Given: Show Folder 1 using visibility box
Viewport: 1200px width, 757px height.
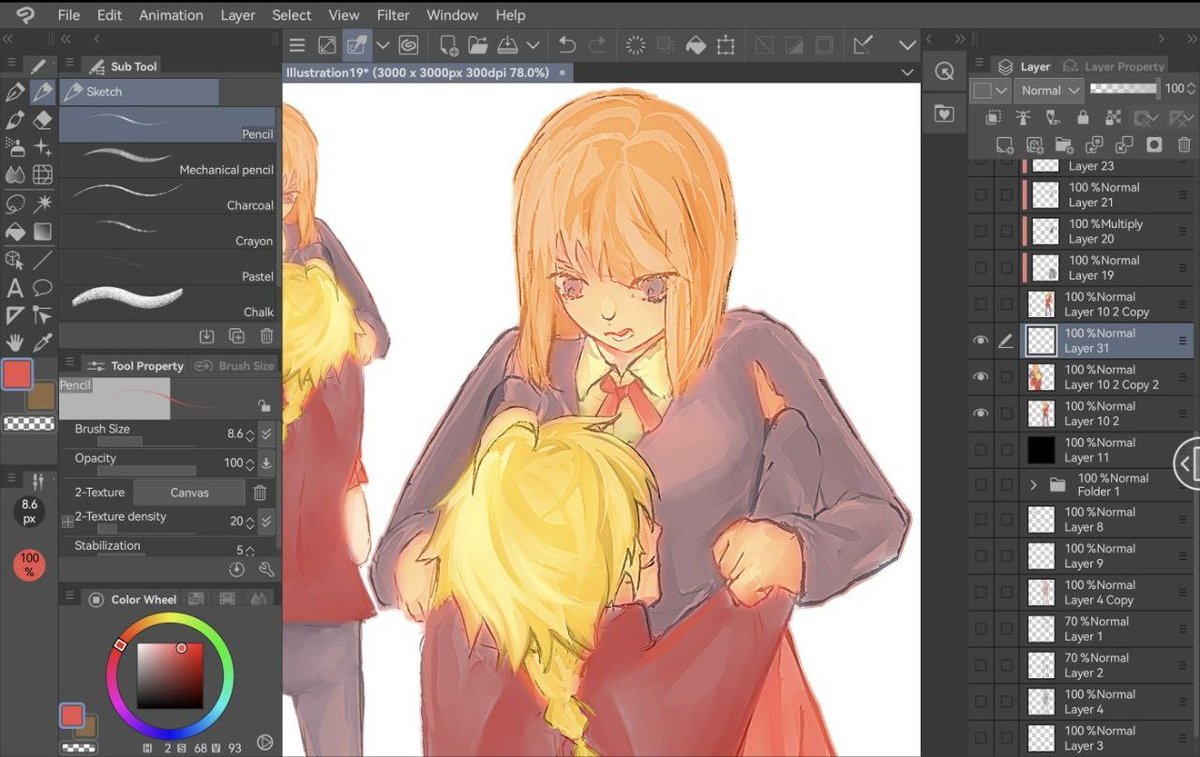Looking at the screenshot, I should pyautogui.click(x=981, y=485).
